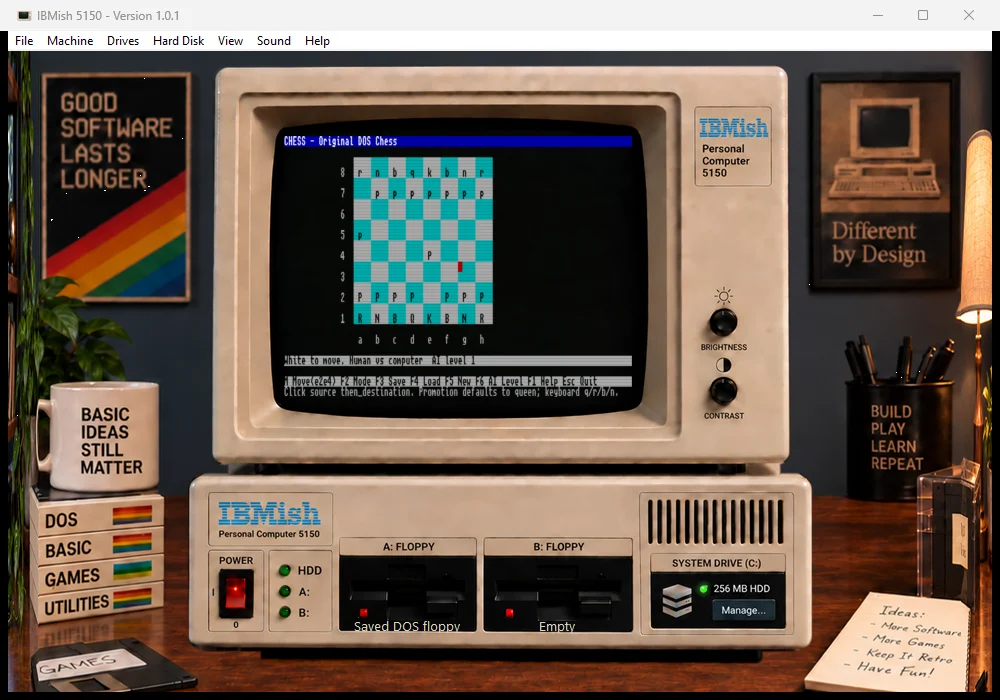This screenshot has width=1000, height=700.
Task: Click the "White to move" status line
Action: [458, 361]
